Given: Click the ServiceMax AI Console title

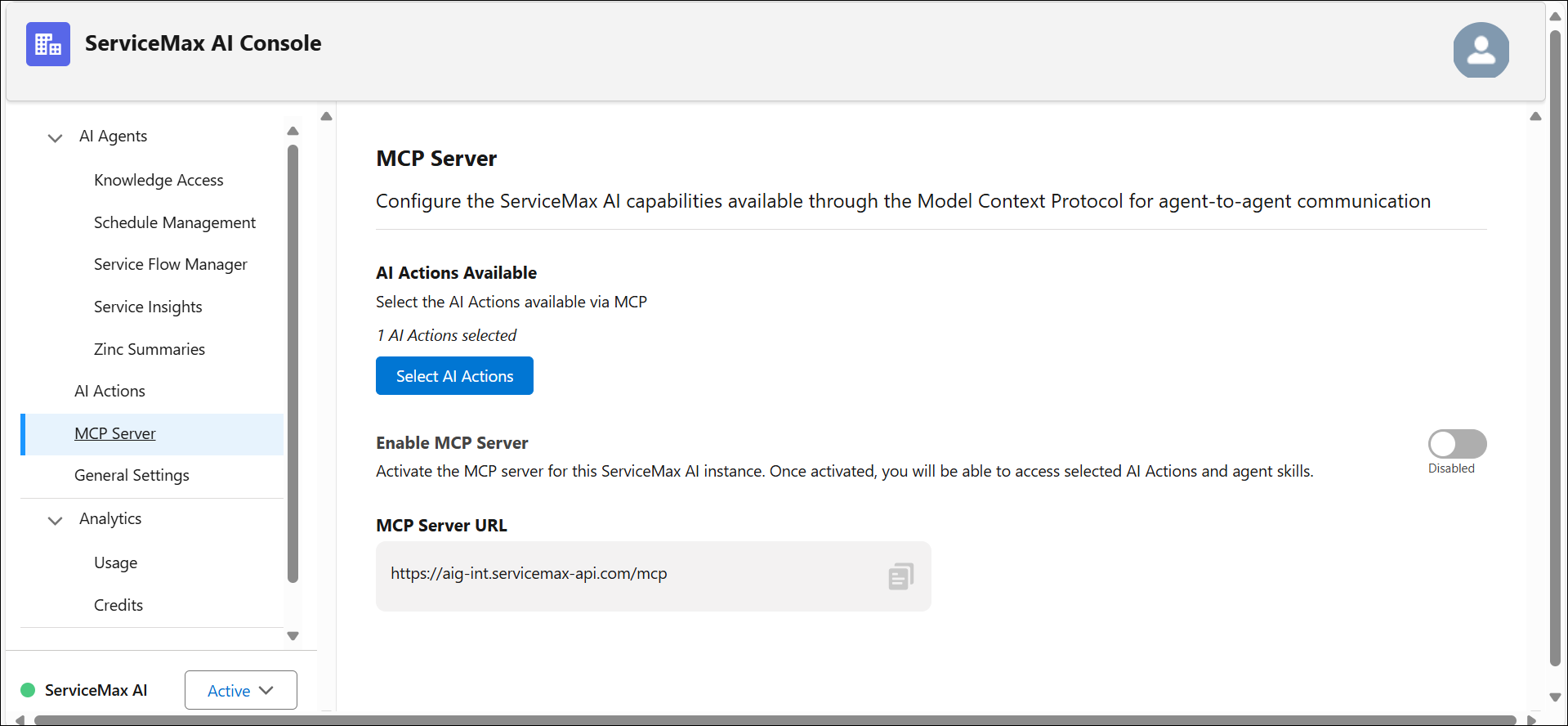Looking at the screenshot, I should pos(203,43).
